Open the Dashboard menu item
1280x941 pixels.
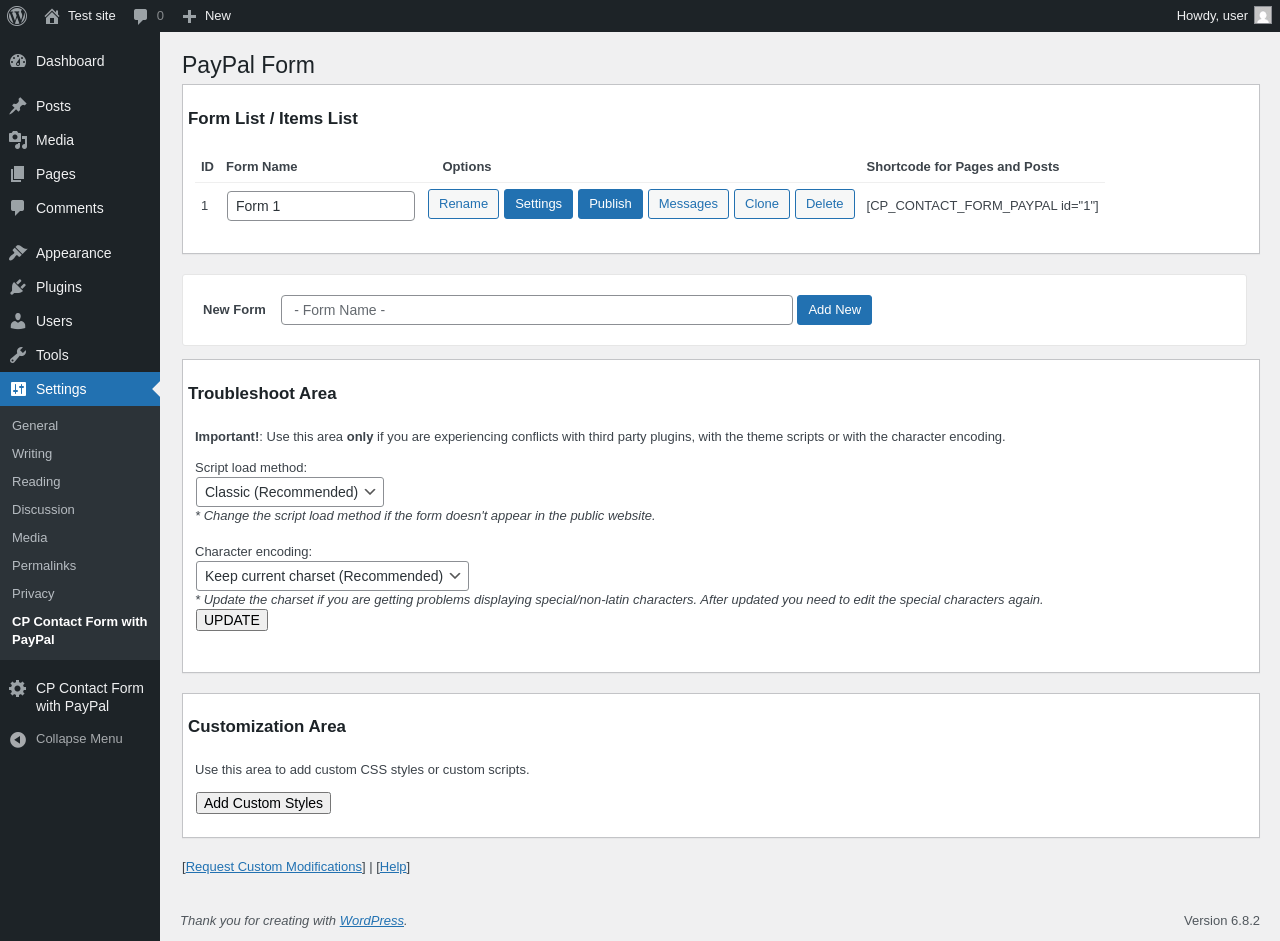point(80,61)
